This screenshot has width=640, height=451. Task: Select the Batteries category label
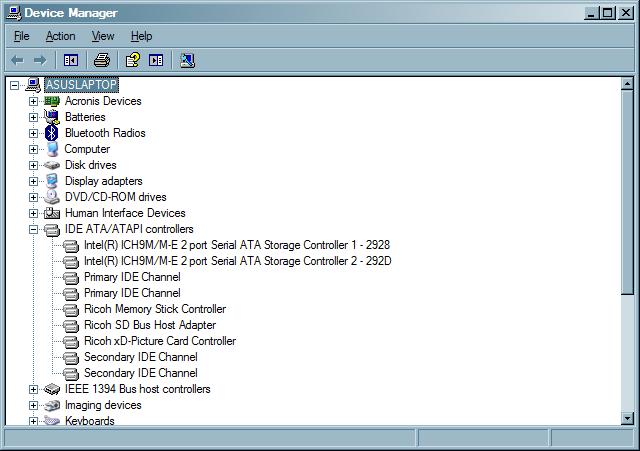[85, 117]
